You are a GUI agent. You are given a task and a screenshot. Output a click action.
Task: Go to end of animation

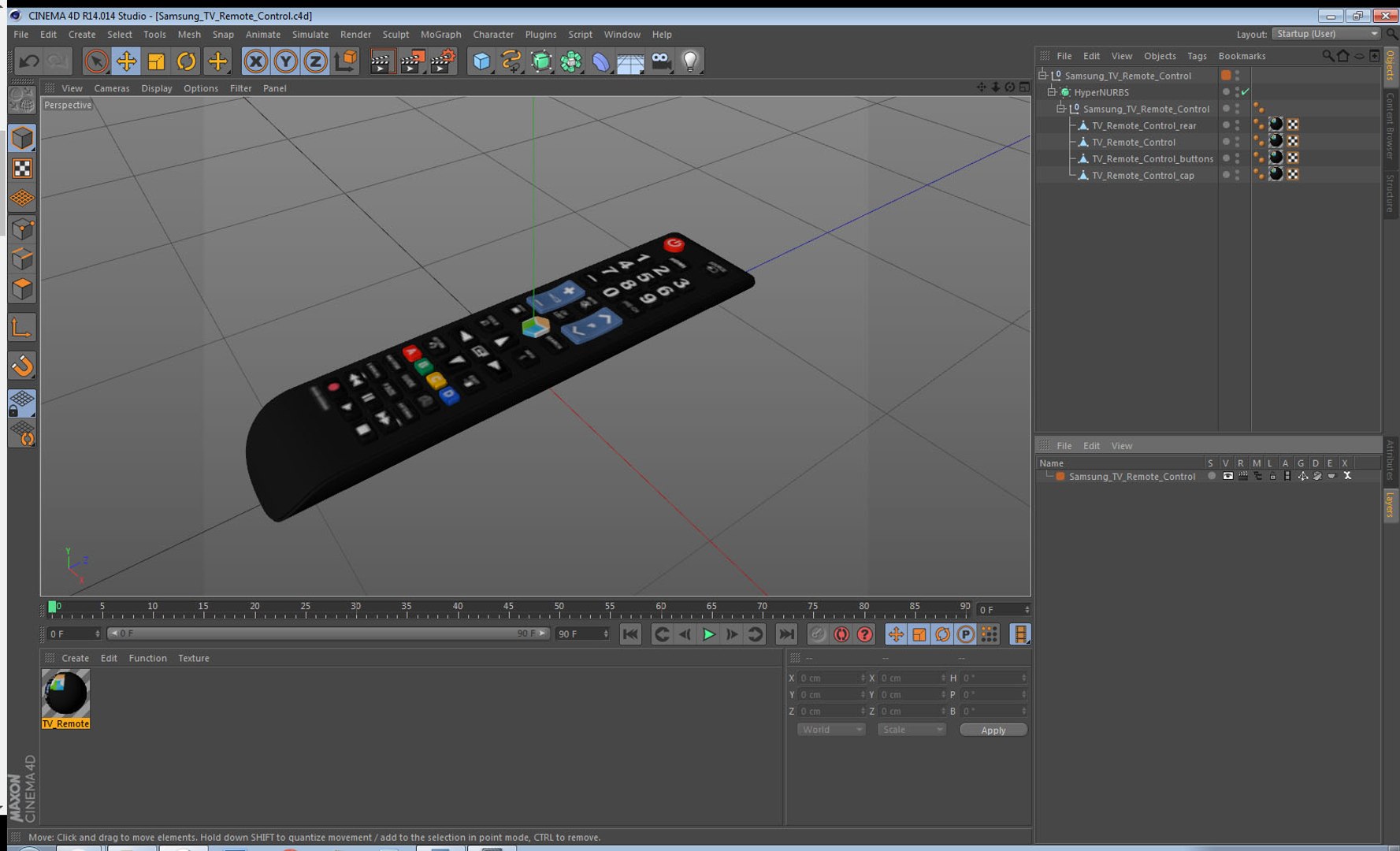pyautogui.click(x=786, y=634)
